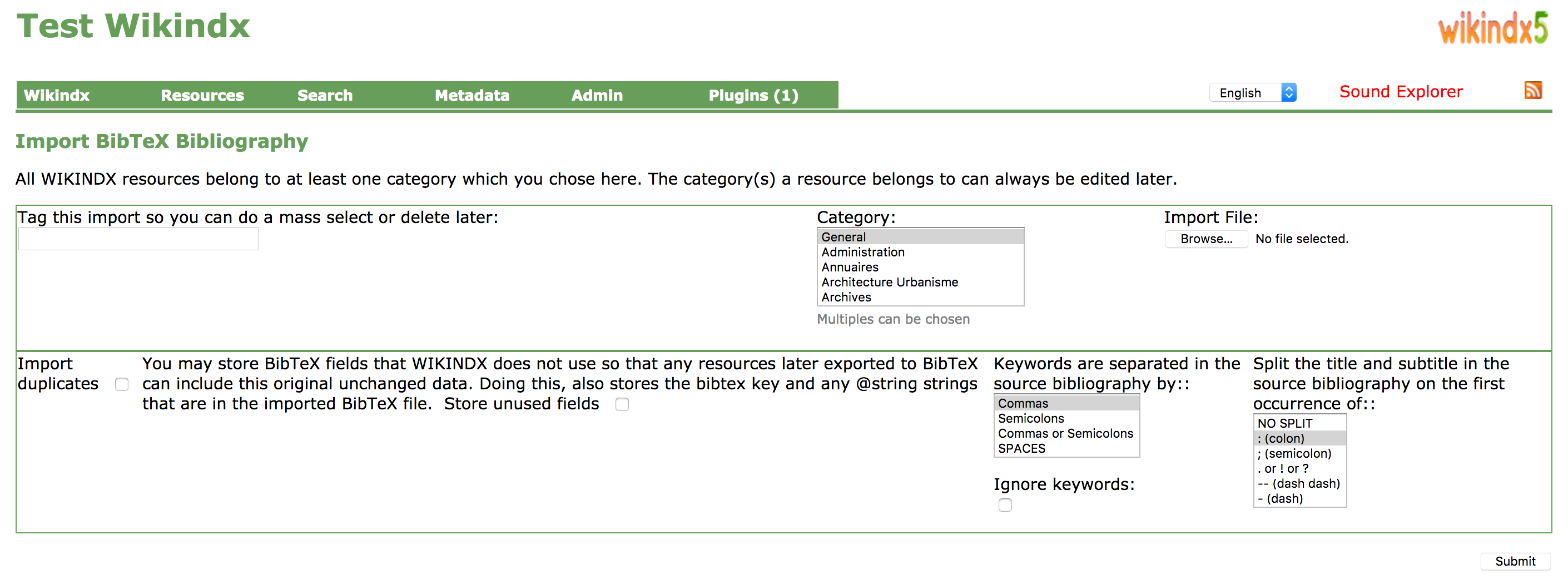Open the Metadata menu
1568x584 pixels.
point(472,96)
